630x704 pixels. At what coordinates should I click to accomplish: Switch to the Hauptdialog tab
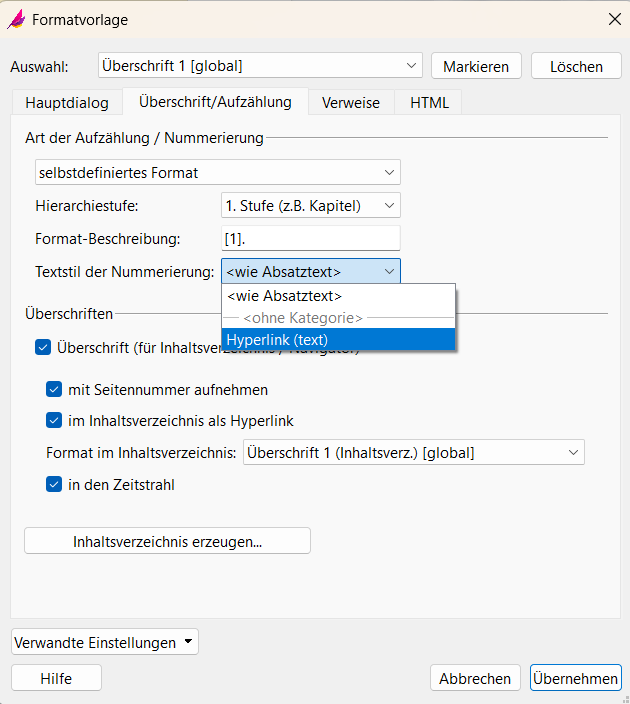(67, 102)
